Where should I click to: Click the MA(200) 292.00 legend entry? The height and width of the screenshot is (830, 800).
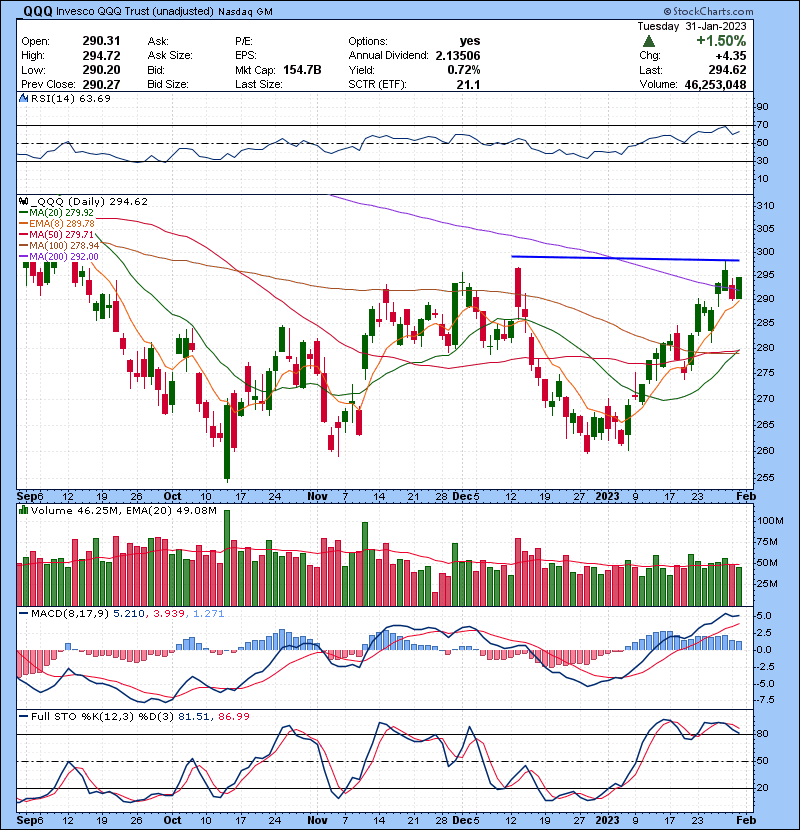click(x=64, y=257)
